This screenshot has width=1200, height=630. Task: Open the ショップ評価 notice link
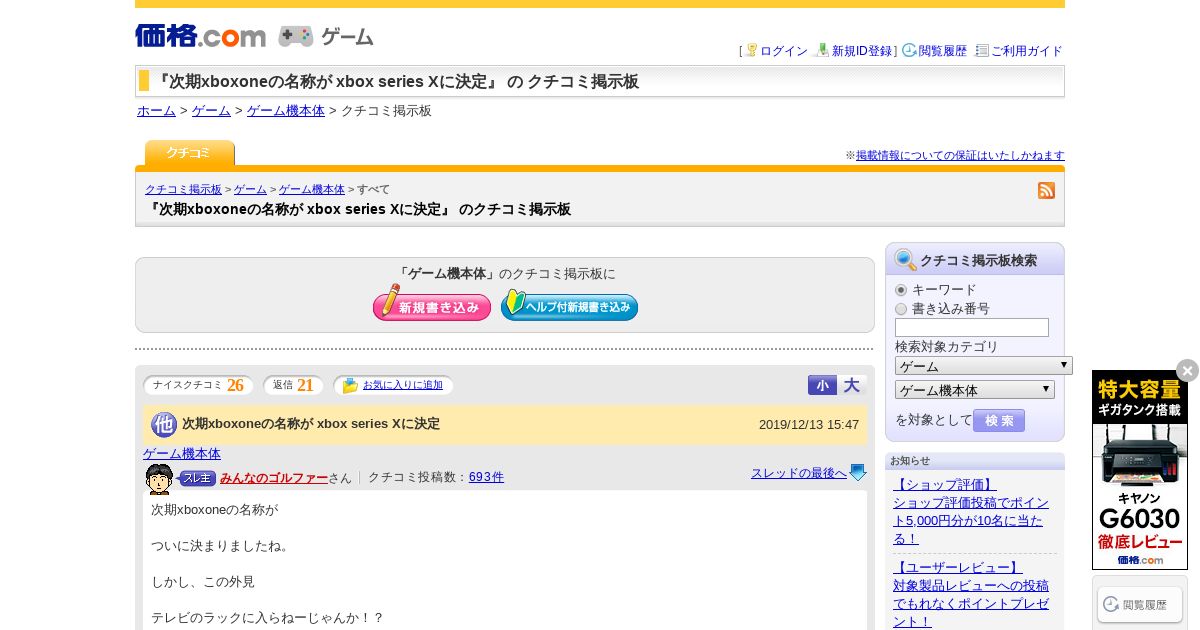[x=971, y=511]
